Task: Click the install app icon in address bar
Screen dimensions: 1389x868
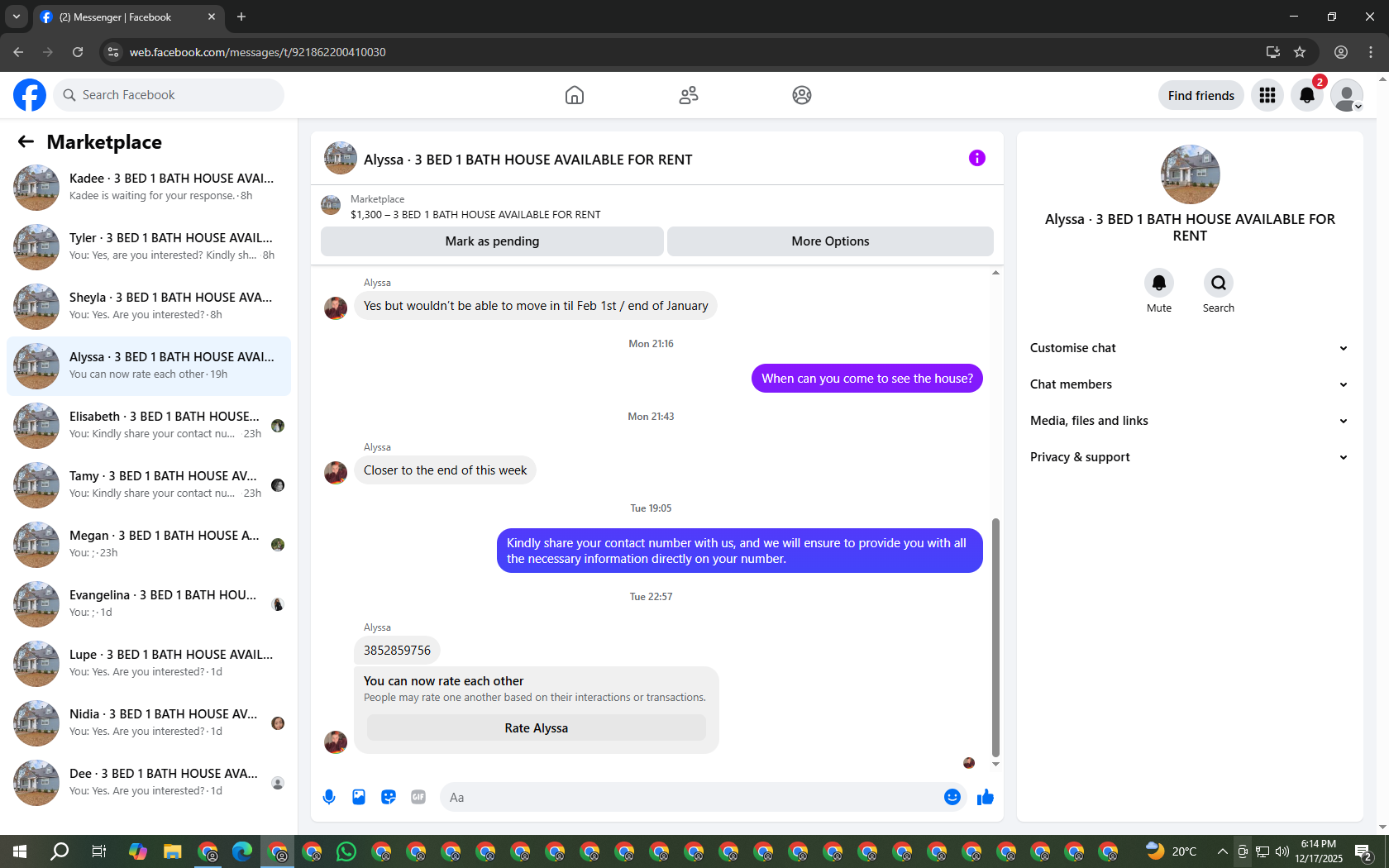Action: coord(1273,52)
